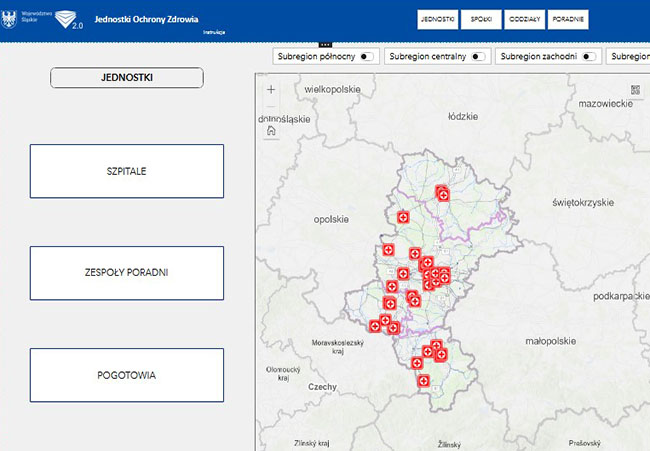Enable the Subregion północny toggle
This screenshot has width=650, height=451.
point(367,57)
